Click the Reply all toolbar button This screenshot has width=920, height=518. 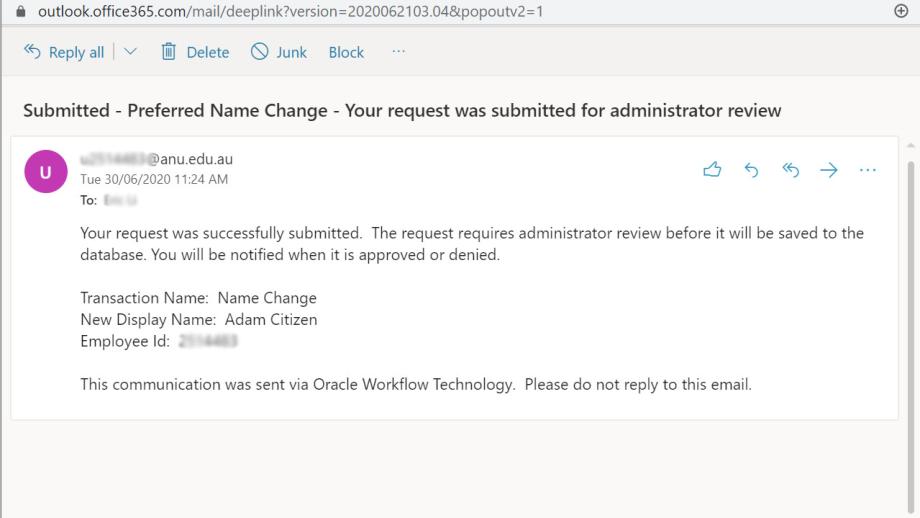point(64,52)
